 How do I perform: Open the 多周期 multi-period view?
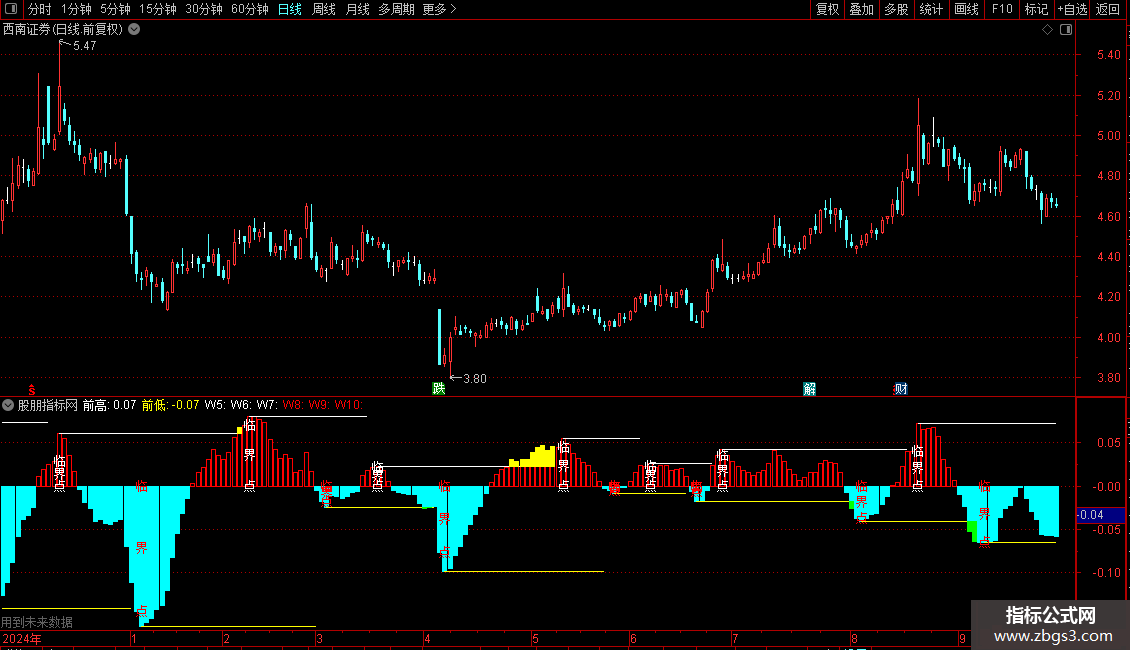pyautogui.click(x=396, y=9)
